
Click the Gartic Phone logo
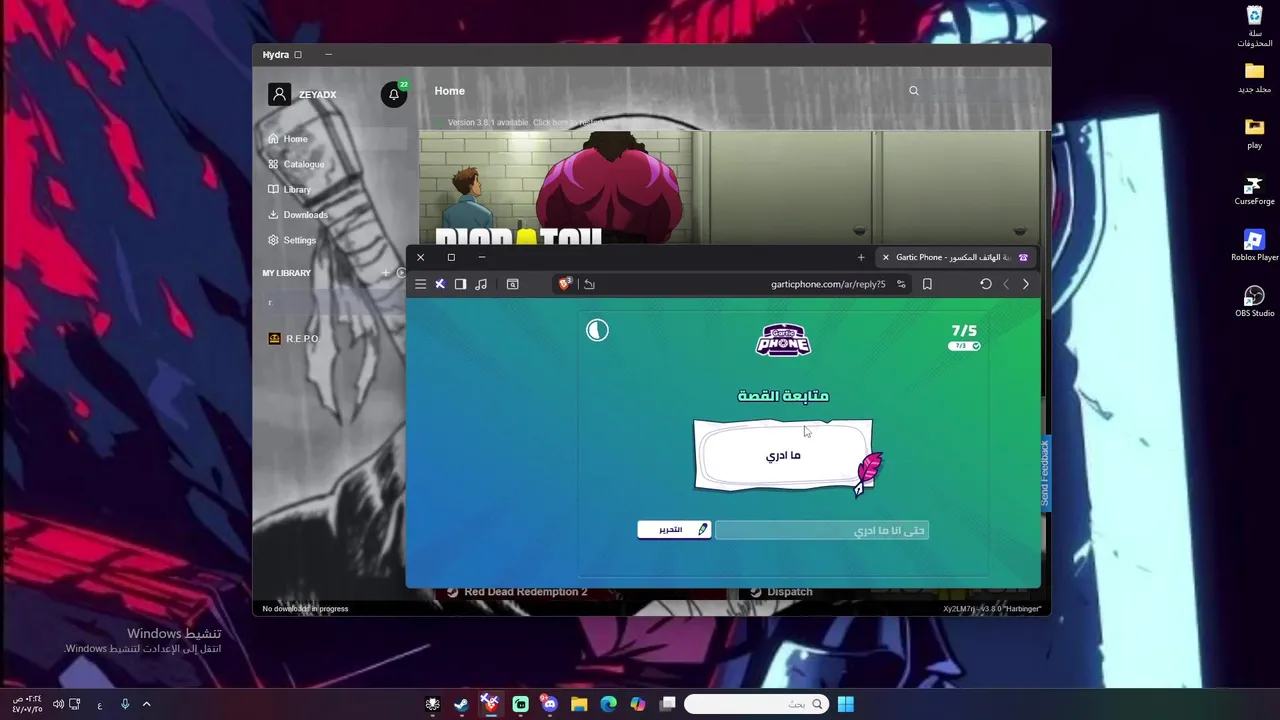(x=783, y=339)
